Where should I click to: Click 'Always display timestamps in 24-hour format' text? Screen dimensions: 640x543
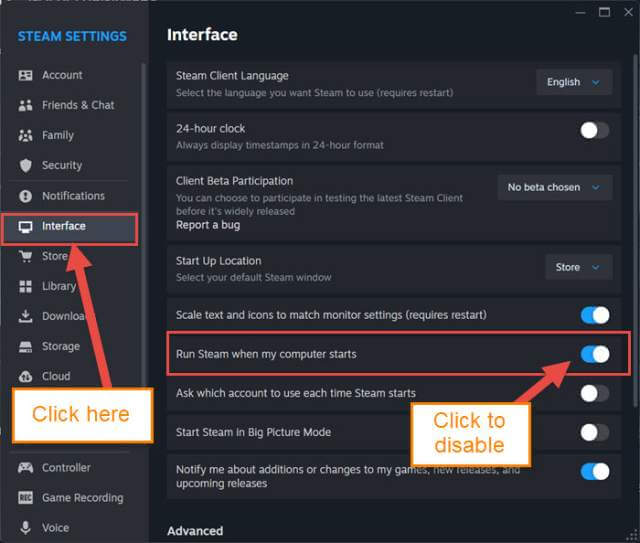point(280,145)
